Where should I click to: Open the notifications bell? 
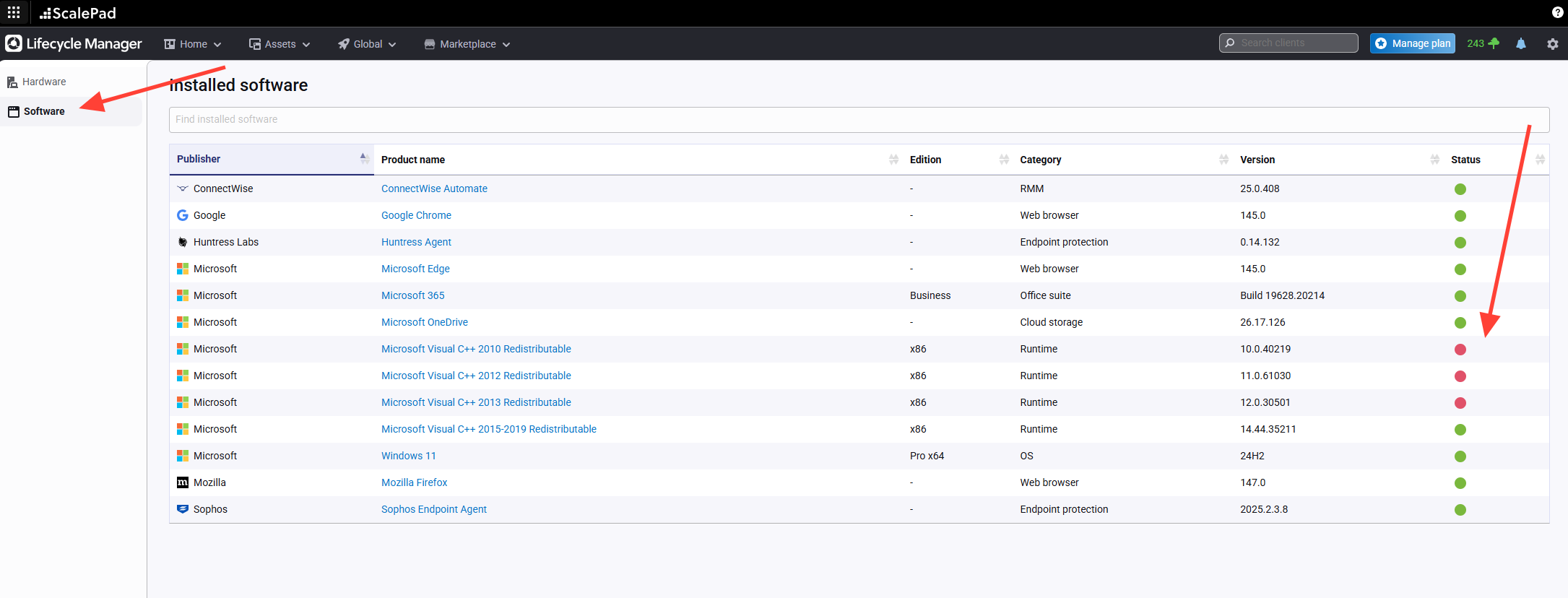click(x=1520, y=44)
